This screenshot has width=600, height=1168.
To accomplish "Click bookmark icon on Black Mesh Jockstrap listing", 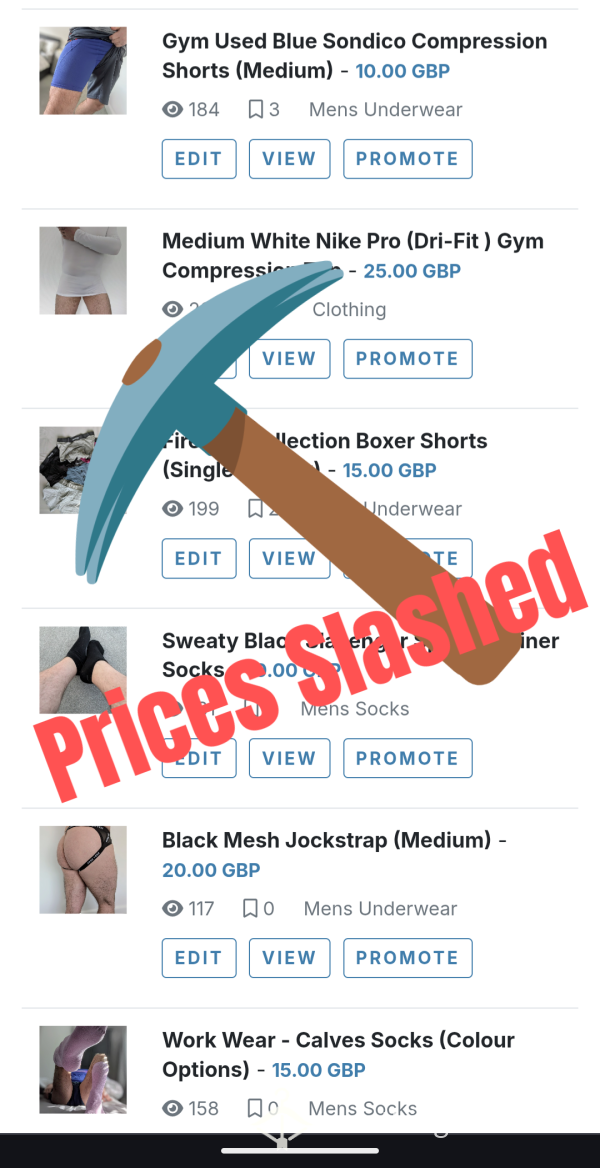I will [x=250, y=908].
